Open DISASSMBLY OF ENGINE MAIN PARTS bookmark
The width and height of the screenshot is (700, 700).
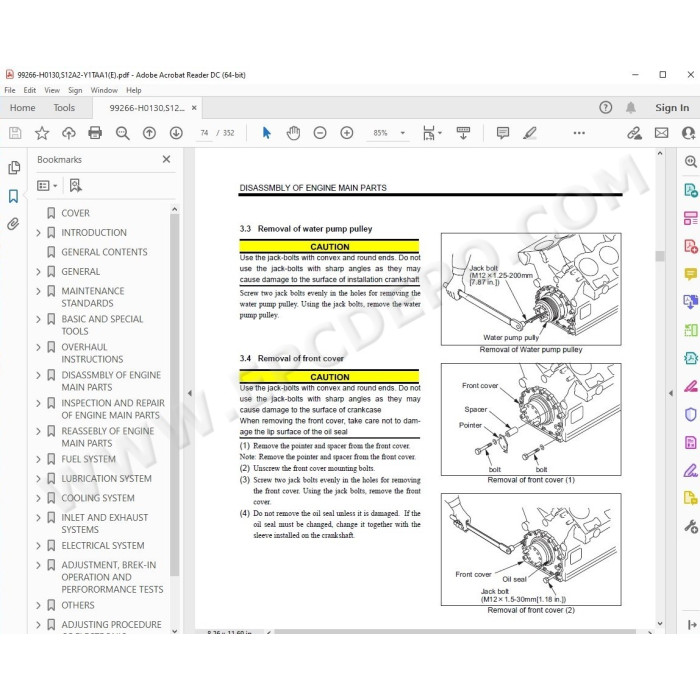[111, 381]
